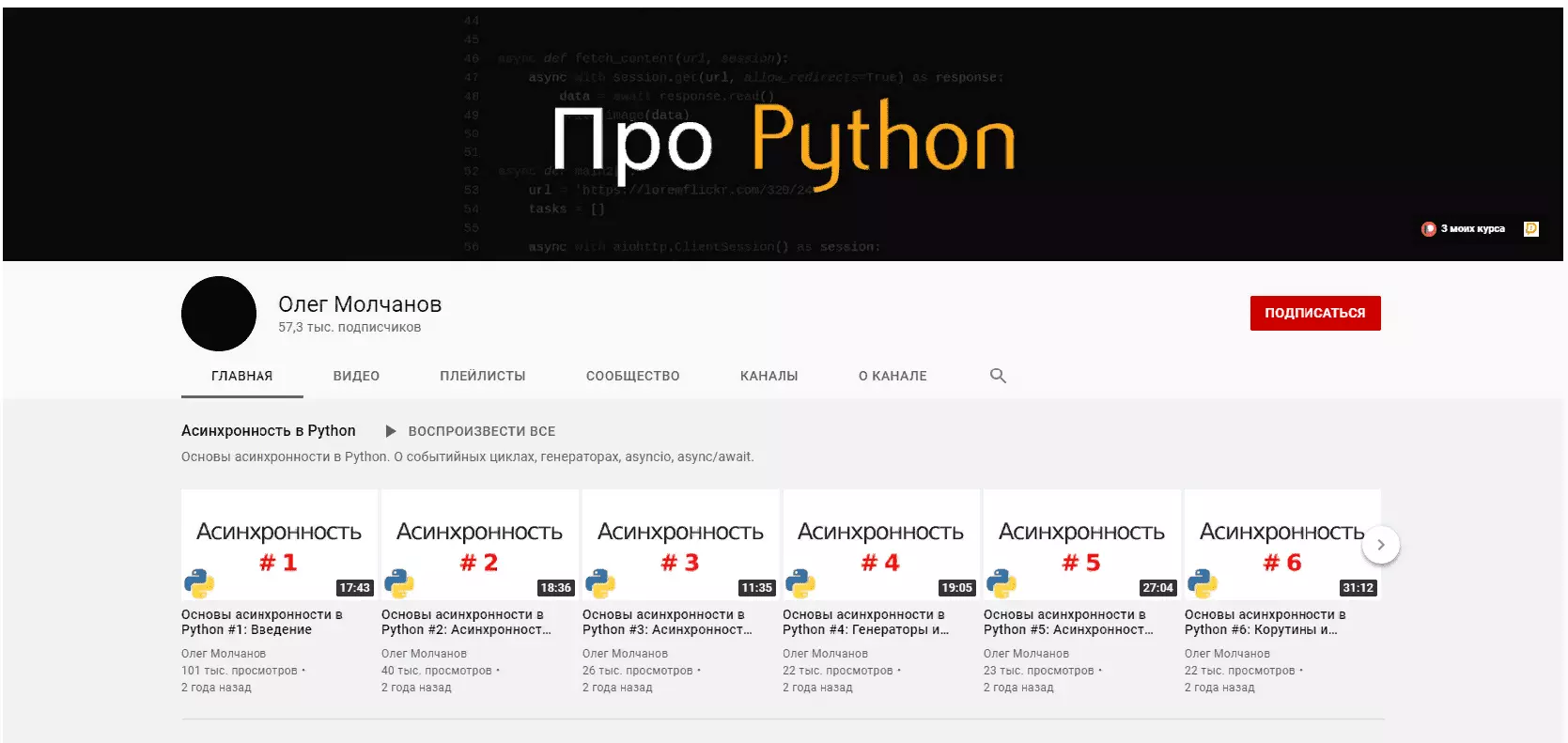Open the Асинхронность в Python playlist title
The width and height of the screenshot is (1568, 743).
[269, 431]
